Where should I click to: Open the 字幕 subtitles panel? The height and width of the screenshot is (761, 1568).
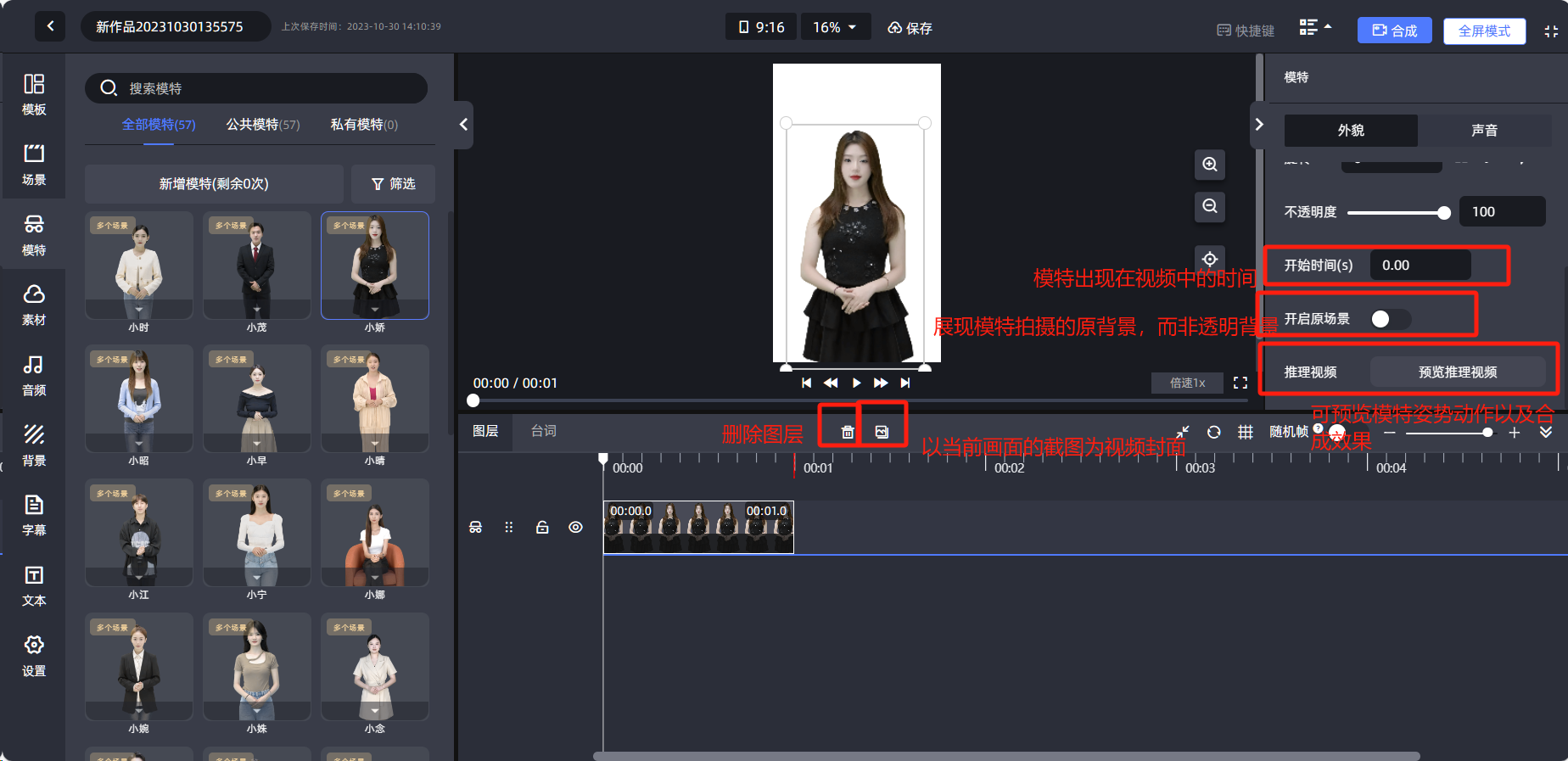(34, 516)
